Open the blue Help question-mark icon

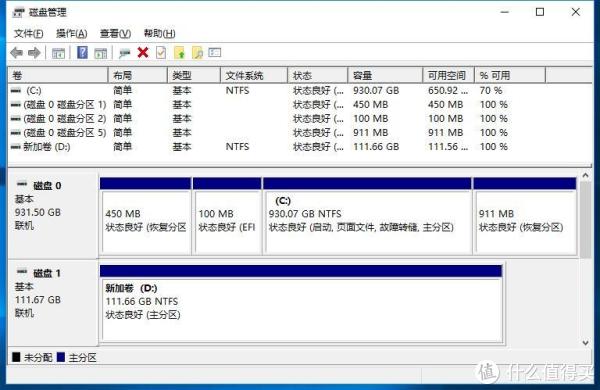(x=82, y=52)
